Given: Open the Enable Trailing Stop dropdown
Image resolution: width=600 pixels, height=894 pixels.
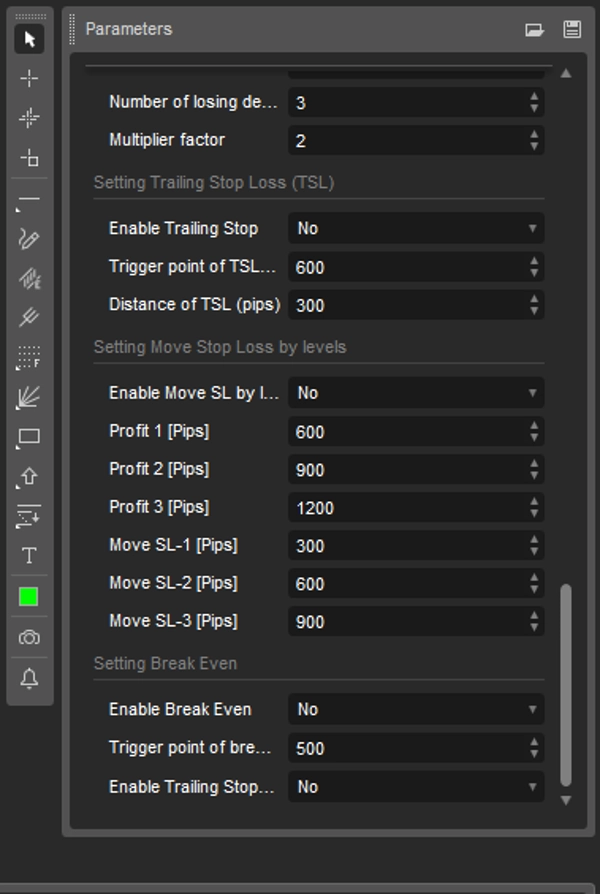Looking at the screenshot, I should pyautogui.click(x=416, y=229).
